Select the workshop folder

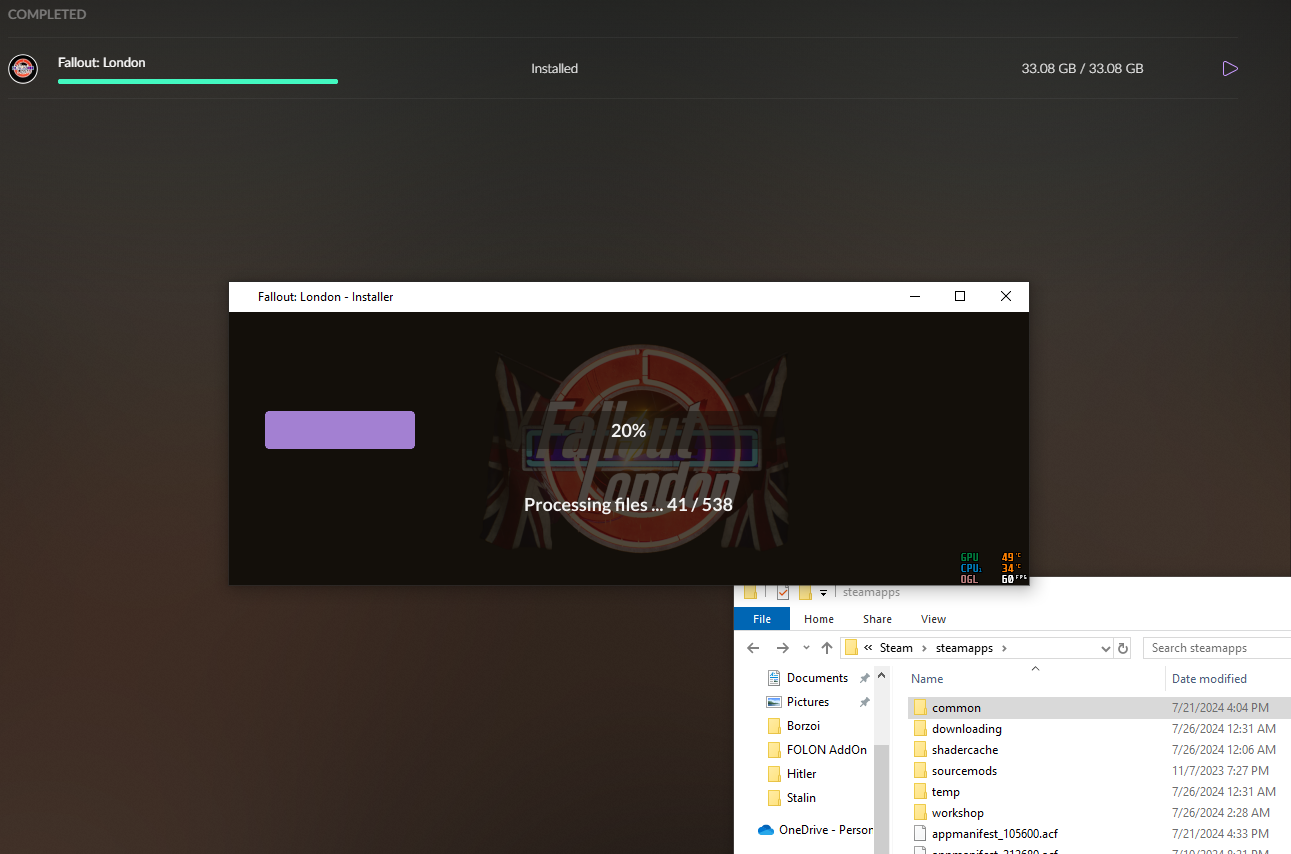[x=957, y=813]
